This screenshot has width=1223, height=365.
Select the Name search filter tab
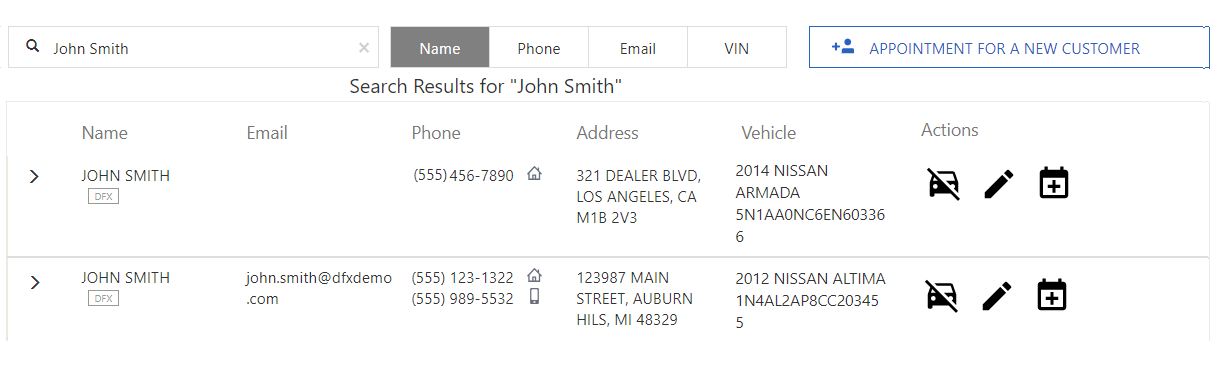click(440, 47)
